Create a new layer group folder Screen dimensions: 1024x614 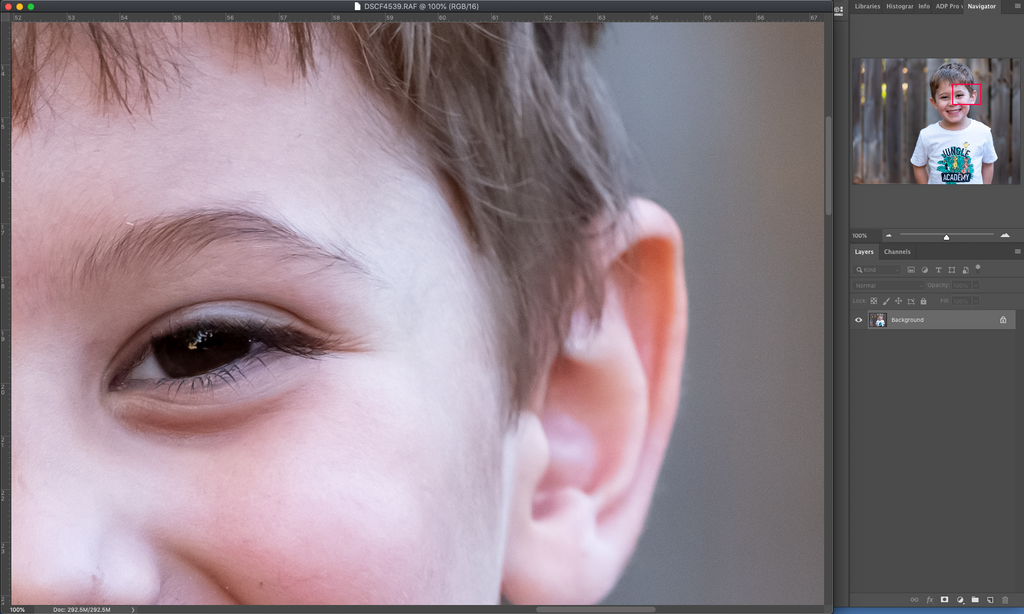tap(974, 600)
